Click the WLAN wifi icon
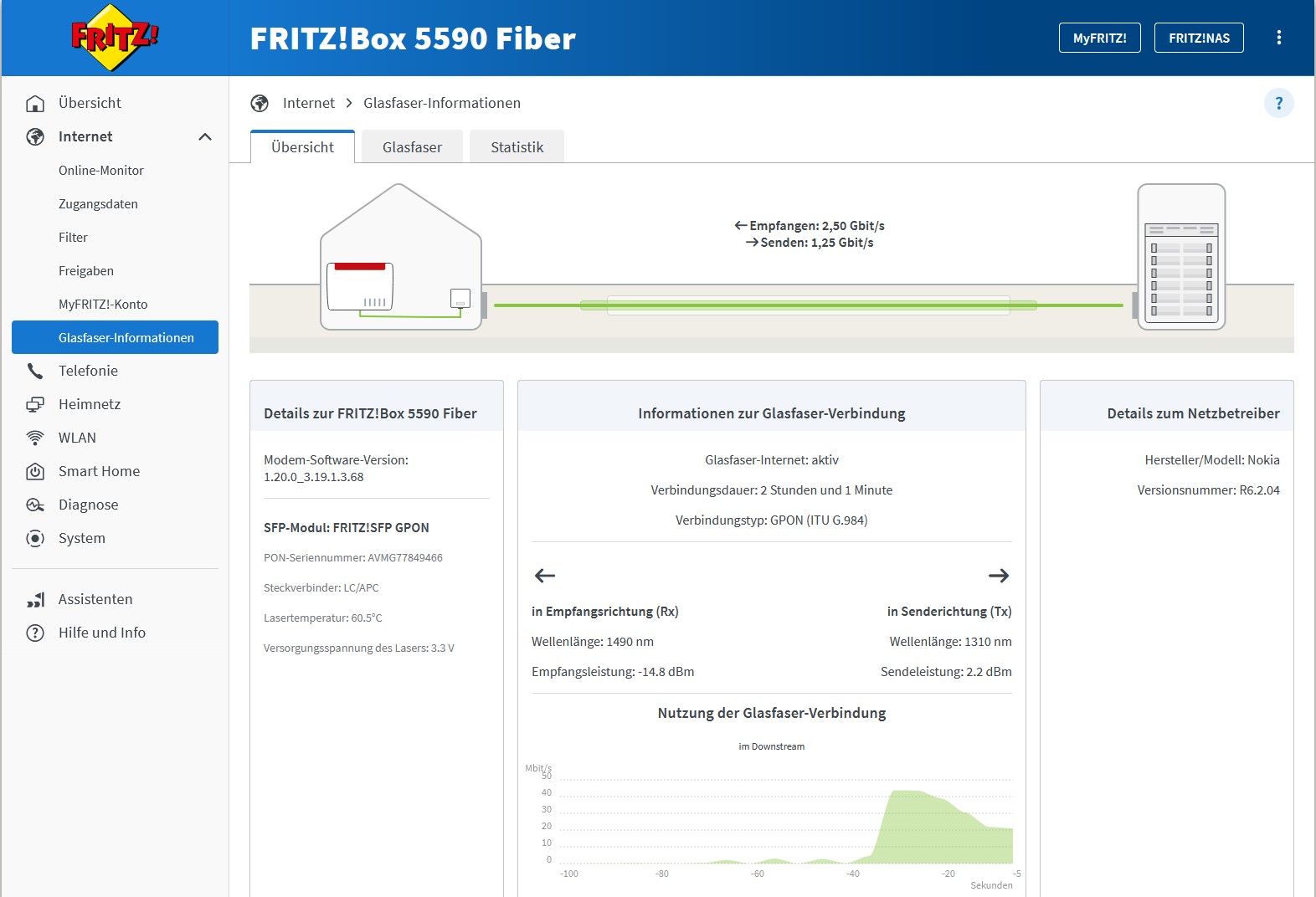 pos(35,438)
